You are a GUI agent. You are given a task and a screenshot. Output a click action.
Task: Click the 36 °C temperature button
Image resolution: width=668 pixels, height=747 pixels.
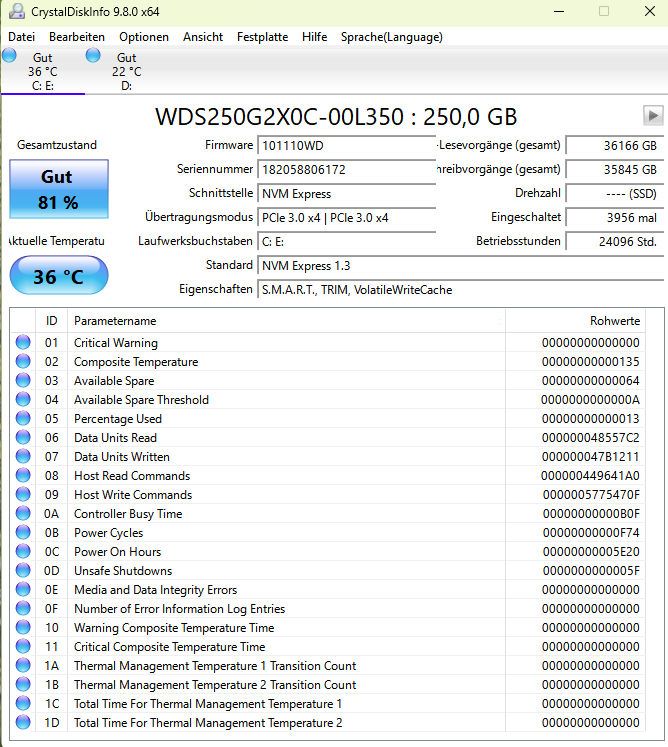pyautogui.click(x=59, y=276)
